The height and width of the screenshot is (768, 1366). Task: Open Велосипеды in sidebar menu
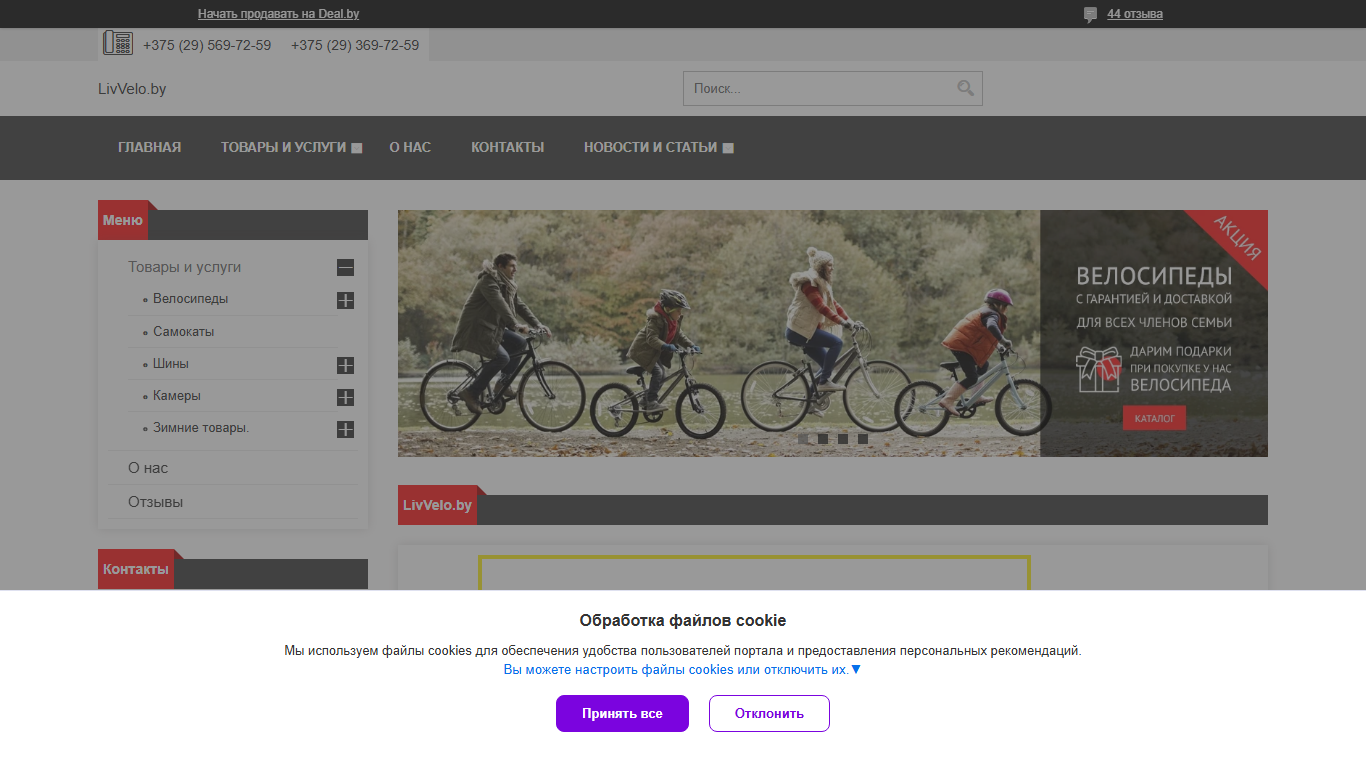[x=190, y=299]
